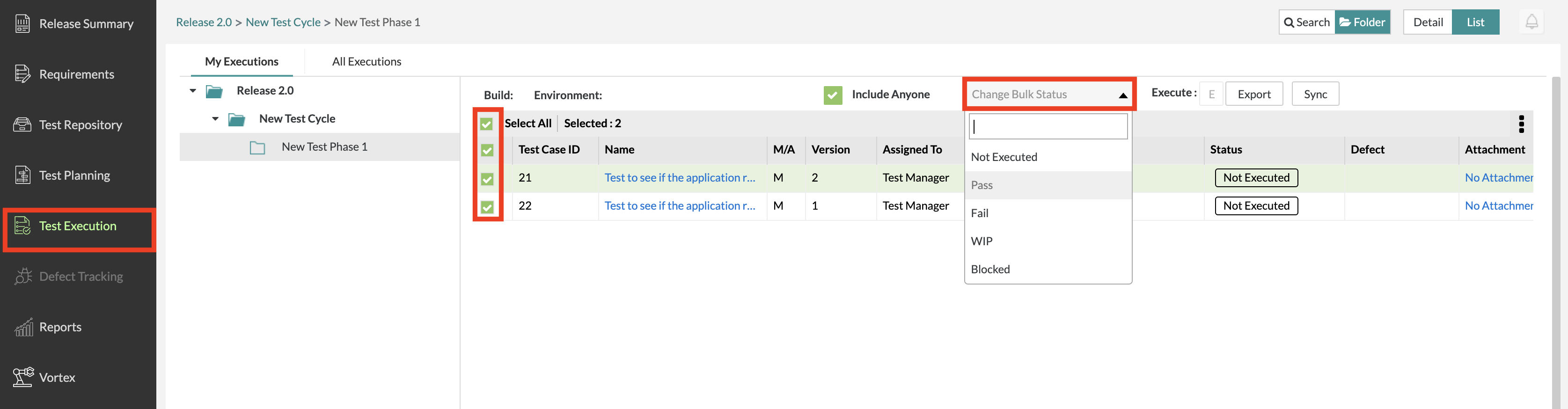Collapse the New Test Cycle tree node

tap(215, 119)
